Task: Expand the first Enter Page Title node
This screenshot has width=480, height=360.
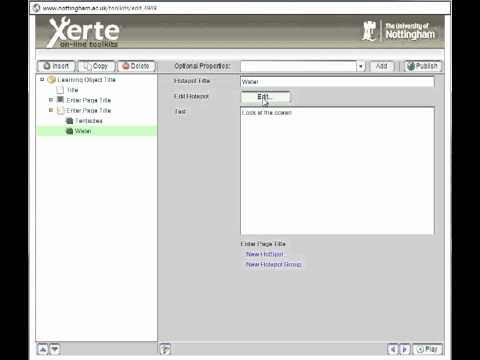Action: [51, 100]
